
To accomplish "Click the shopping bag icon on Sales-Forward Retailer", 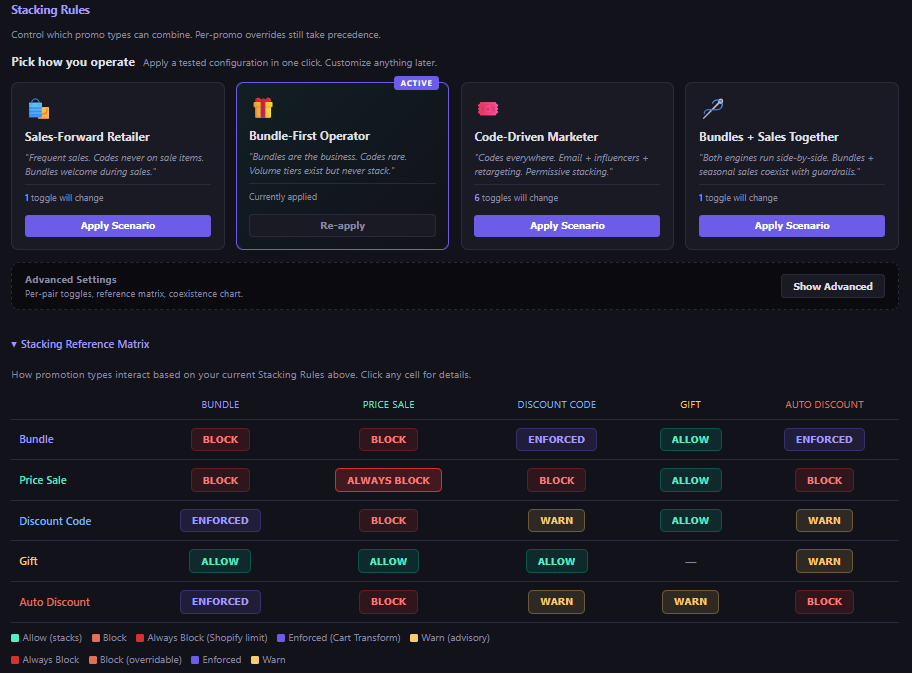I will click(38, 109).
